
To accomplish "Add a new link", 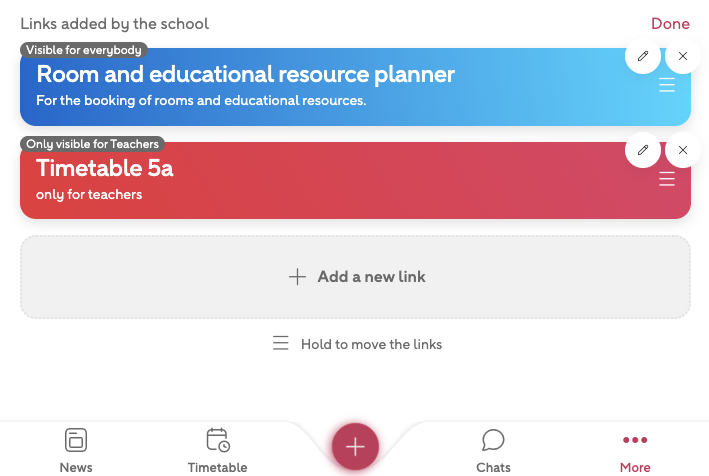I will pos(355,277).
